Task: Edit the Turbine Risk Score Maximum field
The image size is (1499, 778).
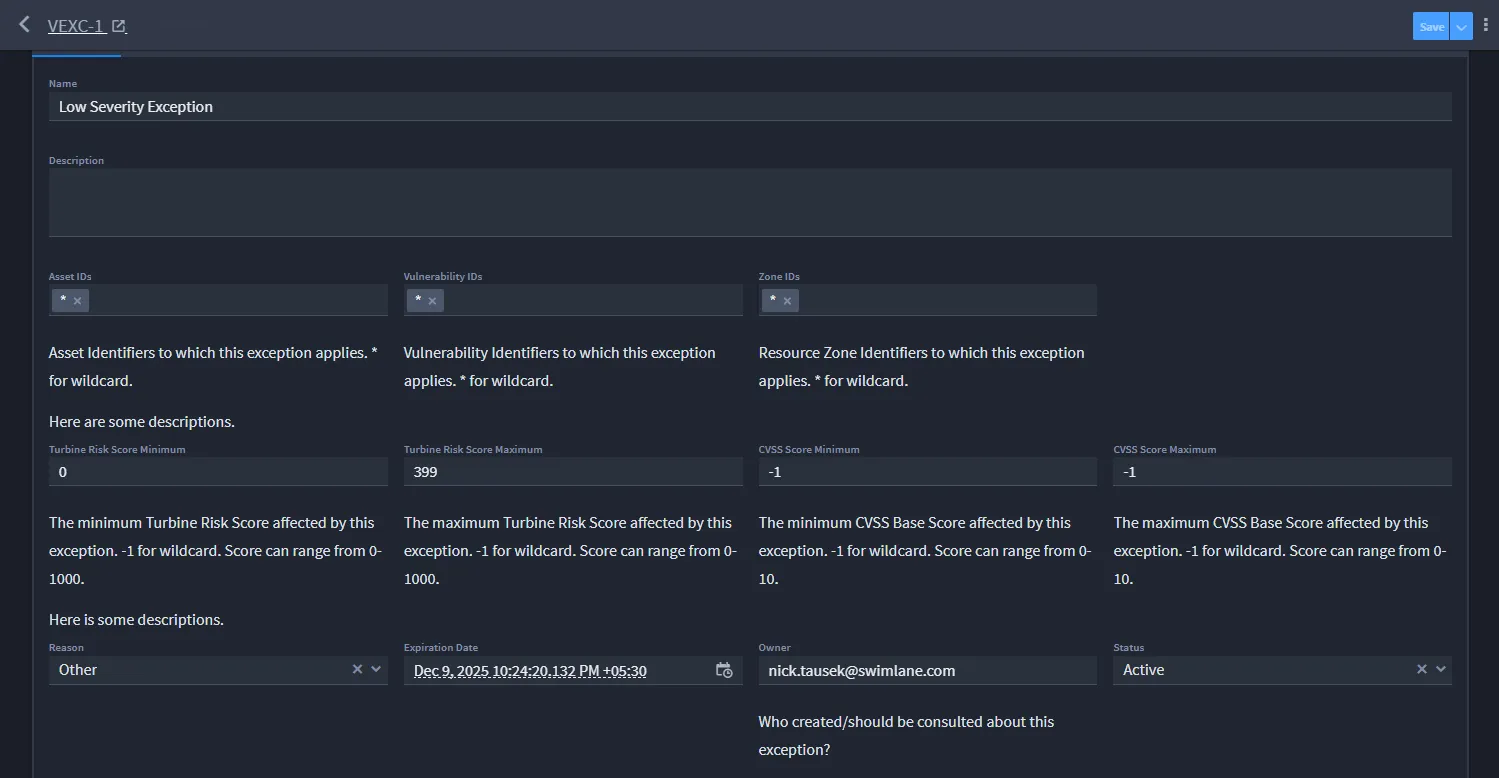Action: [573, 472]
